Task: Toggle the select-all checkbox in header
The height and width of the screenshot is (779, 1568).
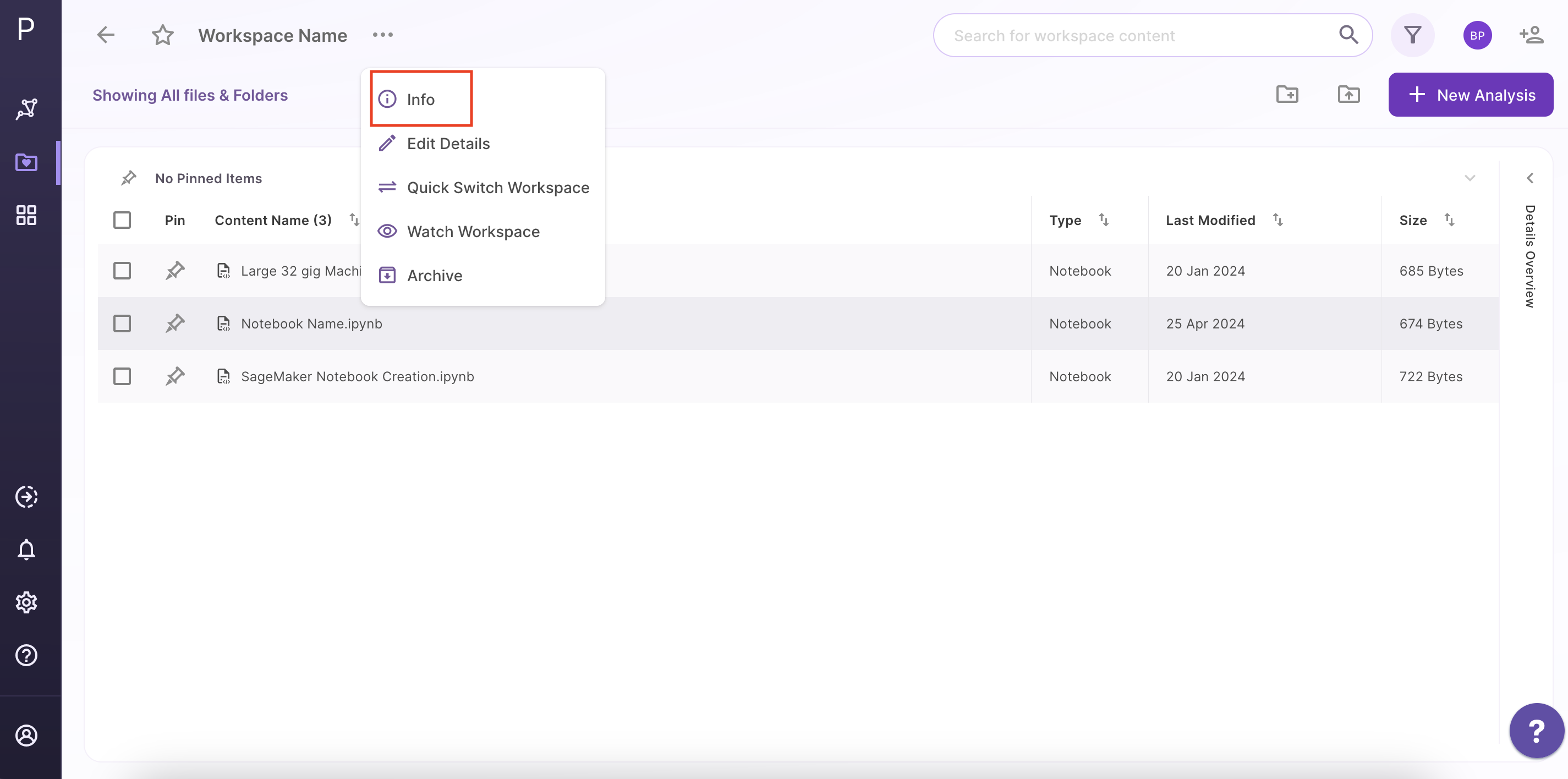Action: point(122,220)
